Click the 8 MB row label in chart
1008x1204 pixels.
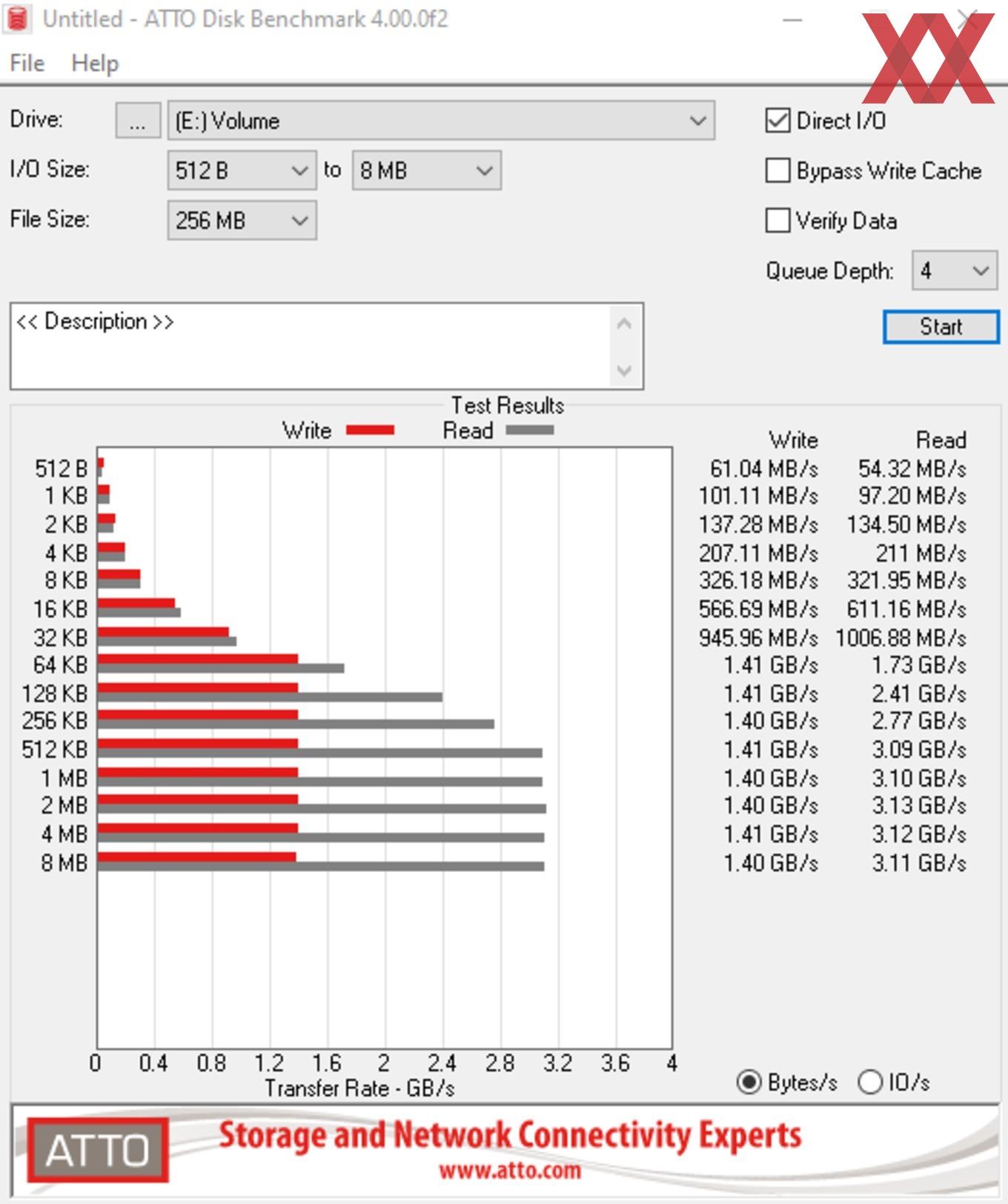[64, 863]
